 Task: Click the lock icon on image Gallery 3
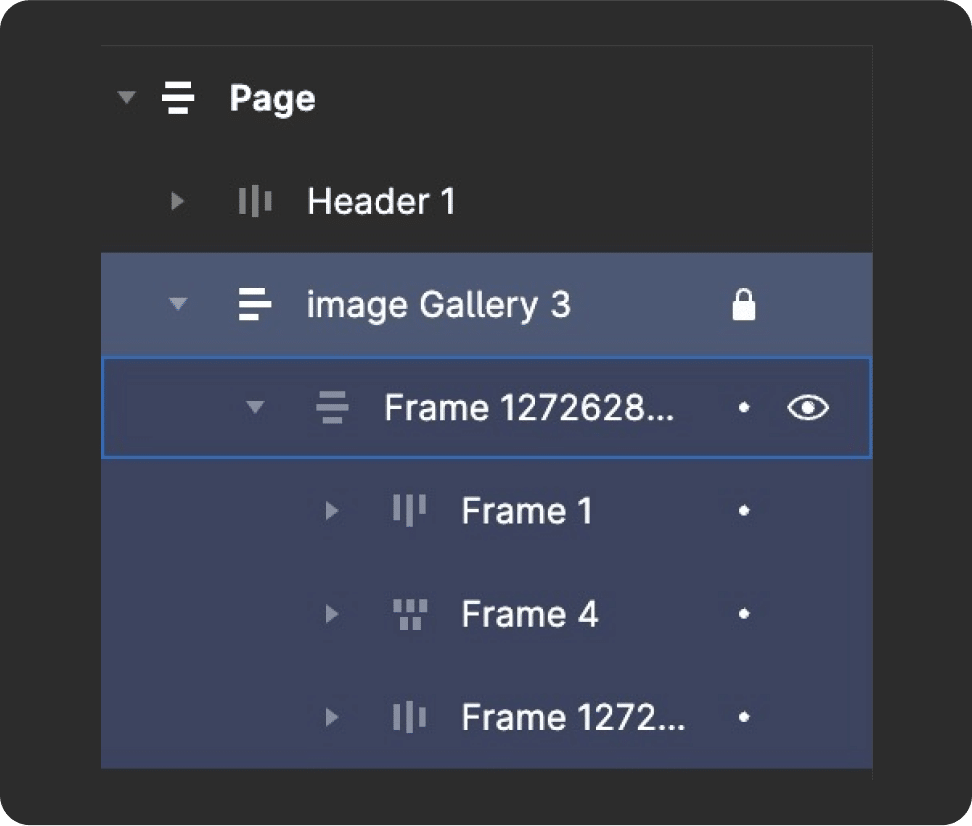coord(743,304)
